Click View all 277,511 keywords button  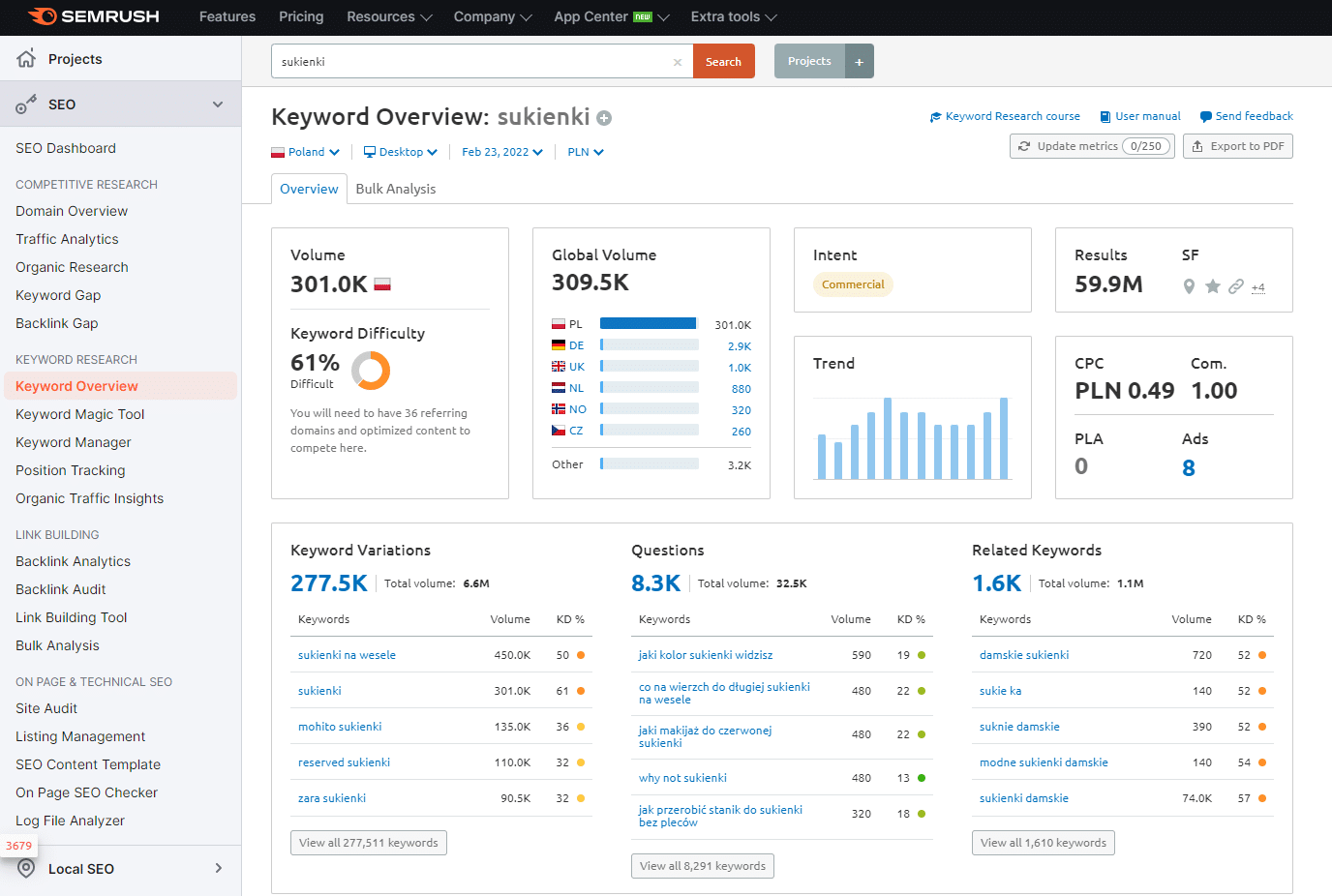coord(368,843)
